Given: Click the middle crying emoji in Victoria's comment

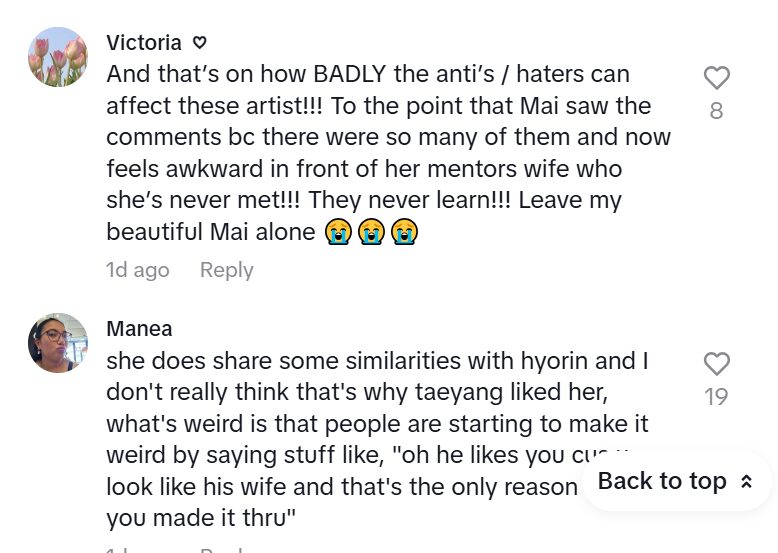Looking at the screenshot, I should [371, 232].
